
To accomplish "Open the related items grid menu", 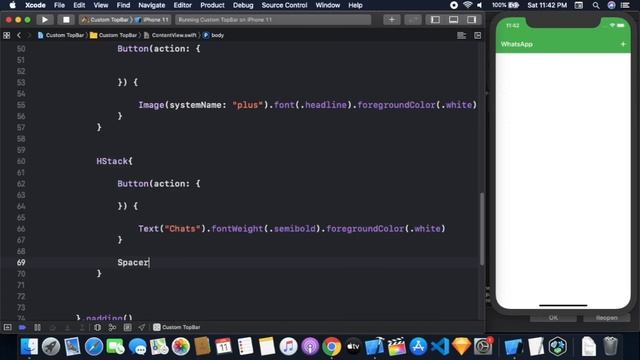I will (7, 36).
